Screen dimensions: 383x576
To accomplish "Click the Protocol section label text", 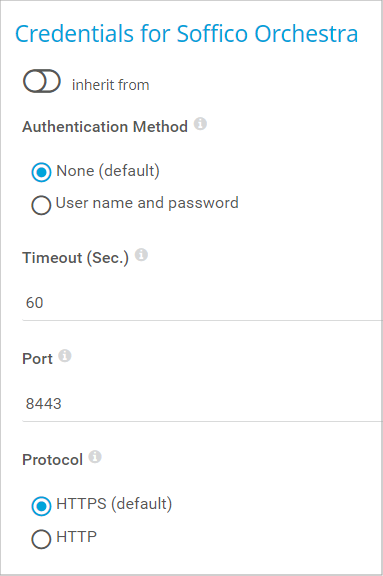I will click(53, 460).
